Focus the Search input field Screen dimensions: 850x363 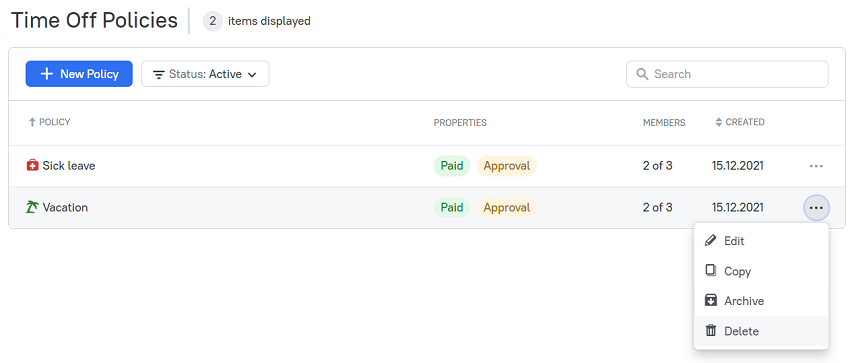point(727,74)
